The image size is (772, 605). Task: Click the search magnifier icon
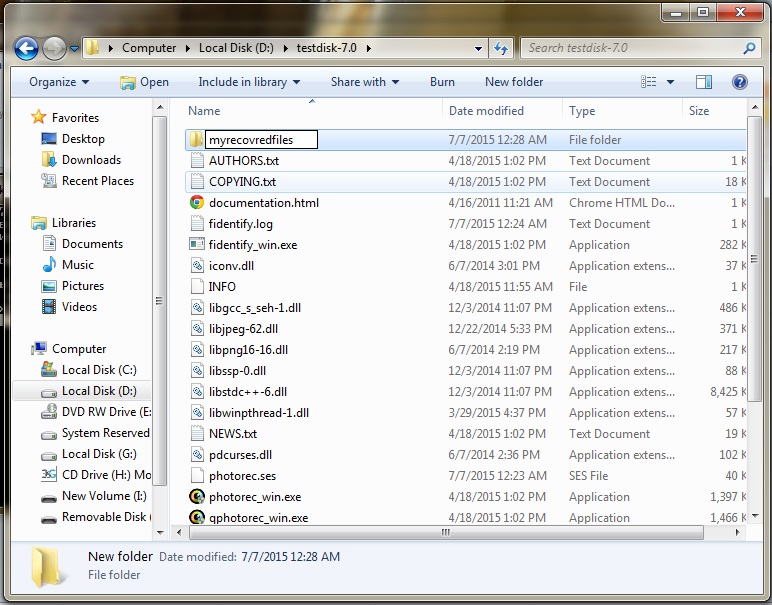[x=749, y=48]
